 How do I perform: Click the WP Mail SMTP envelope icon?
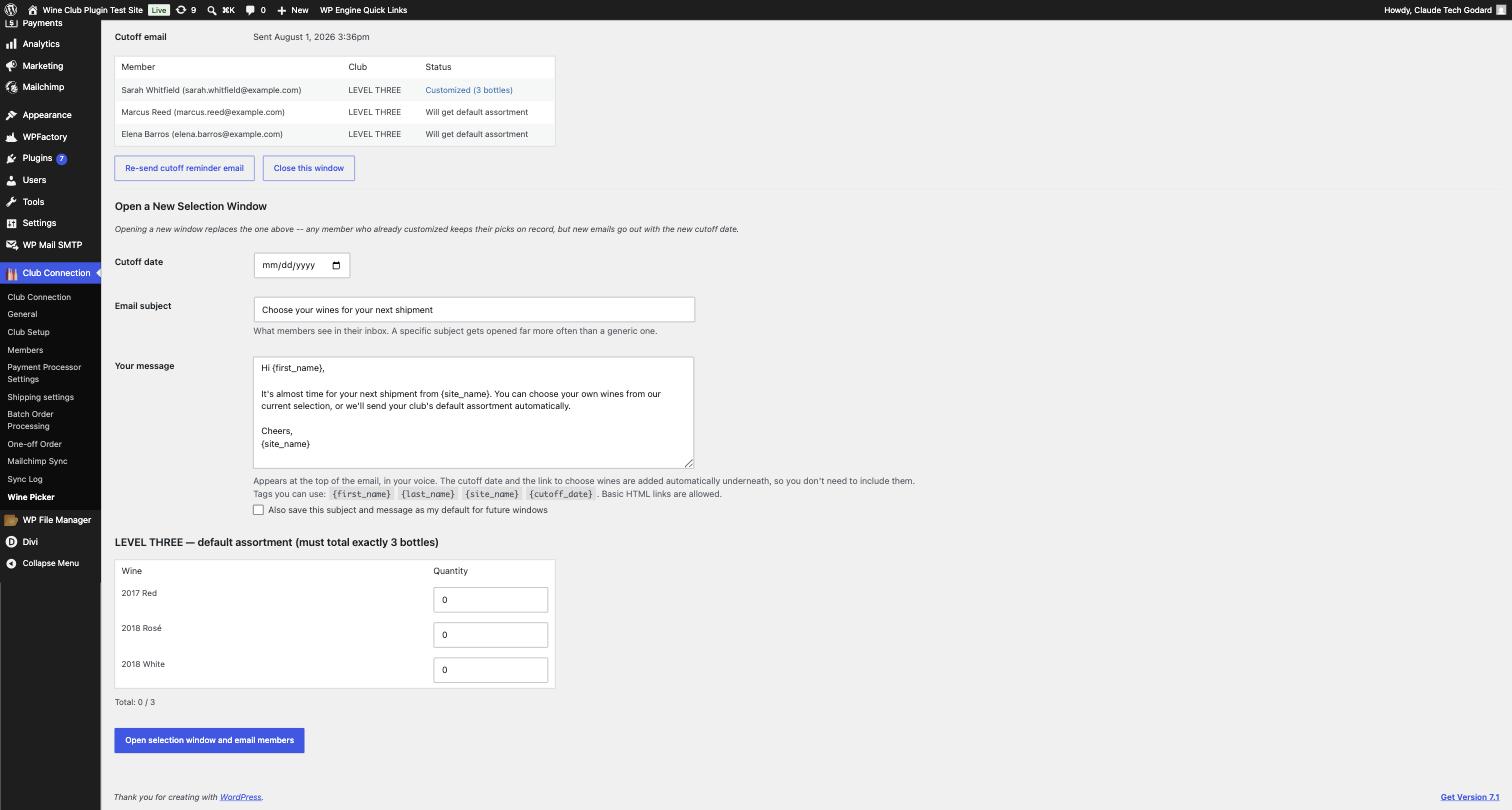(11, 245)
